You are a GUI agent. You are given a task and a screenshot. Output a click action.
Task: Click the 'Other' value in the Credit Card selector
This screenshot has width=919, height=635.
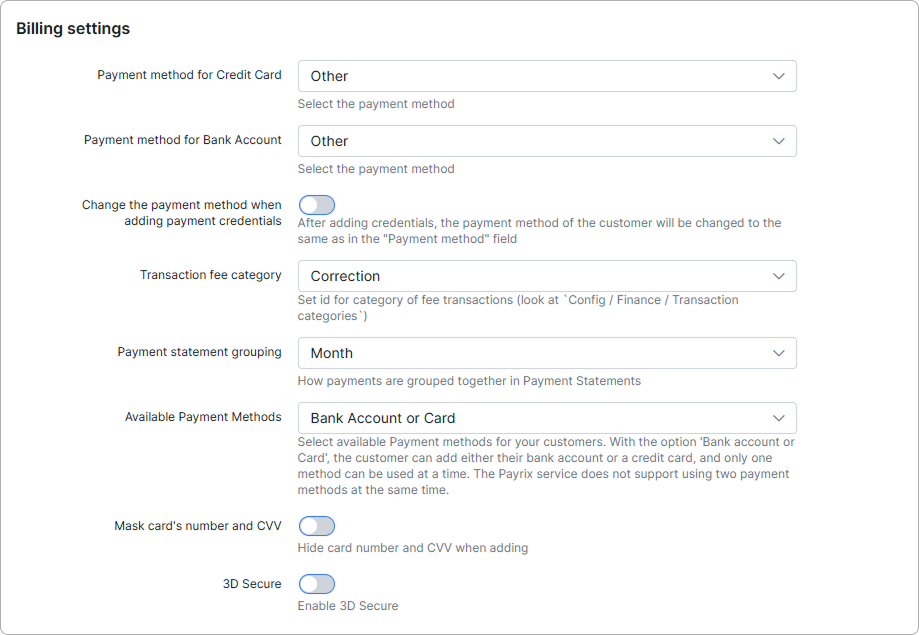coord(330,76)
